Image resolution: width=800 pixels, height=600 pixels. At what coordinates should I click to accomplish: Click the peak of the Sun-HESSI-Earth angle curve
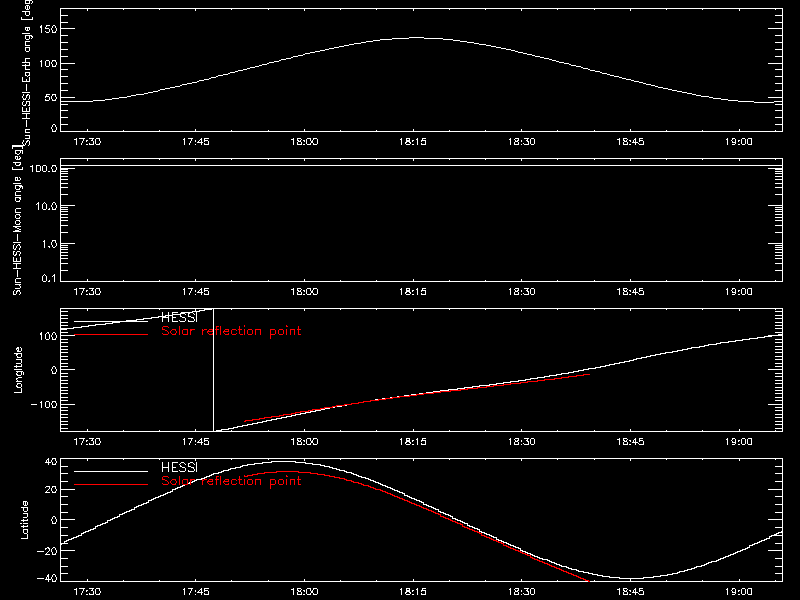pos(416,38)
